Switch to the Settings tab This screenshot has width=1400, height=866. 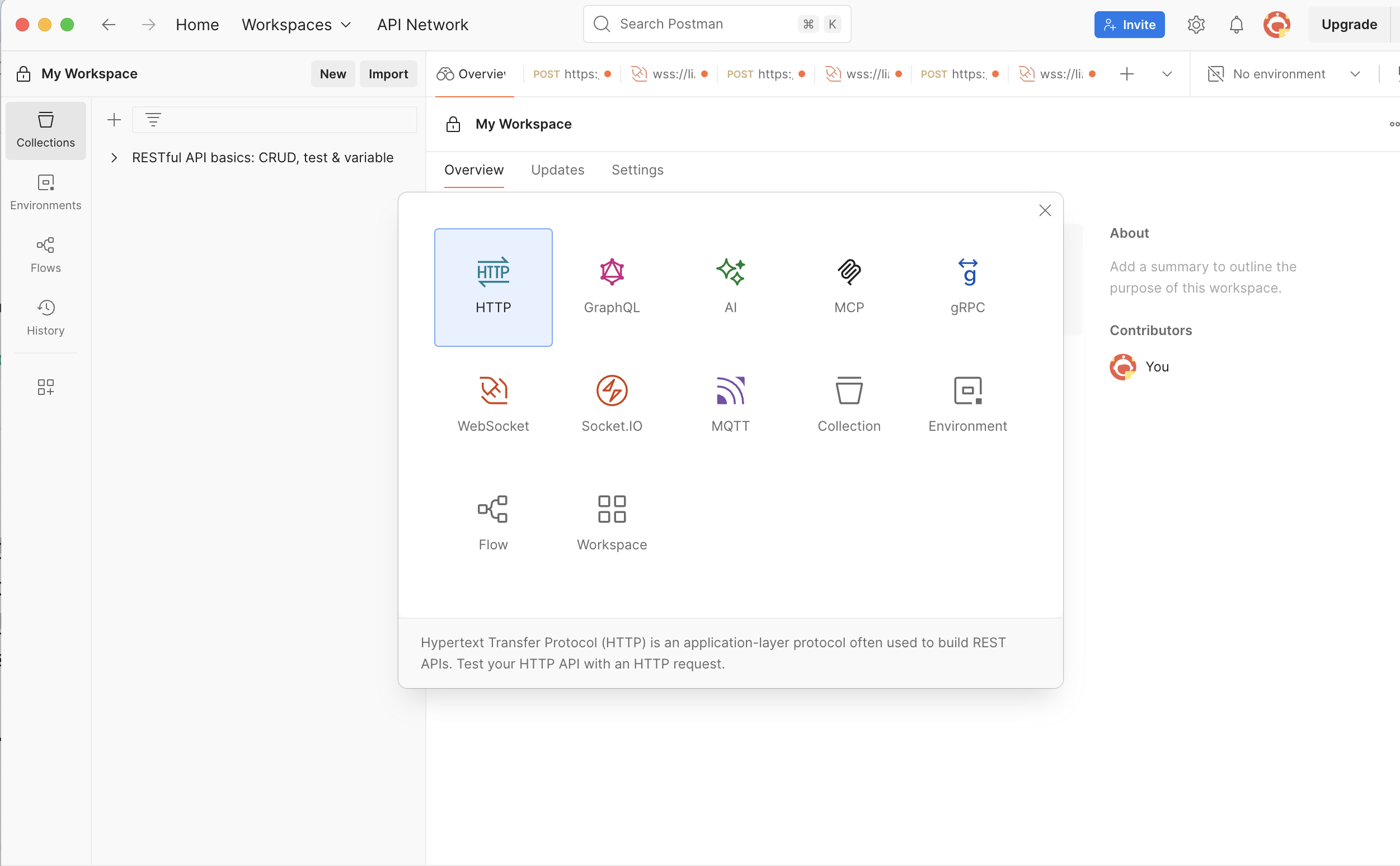[637, 170]
